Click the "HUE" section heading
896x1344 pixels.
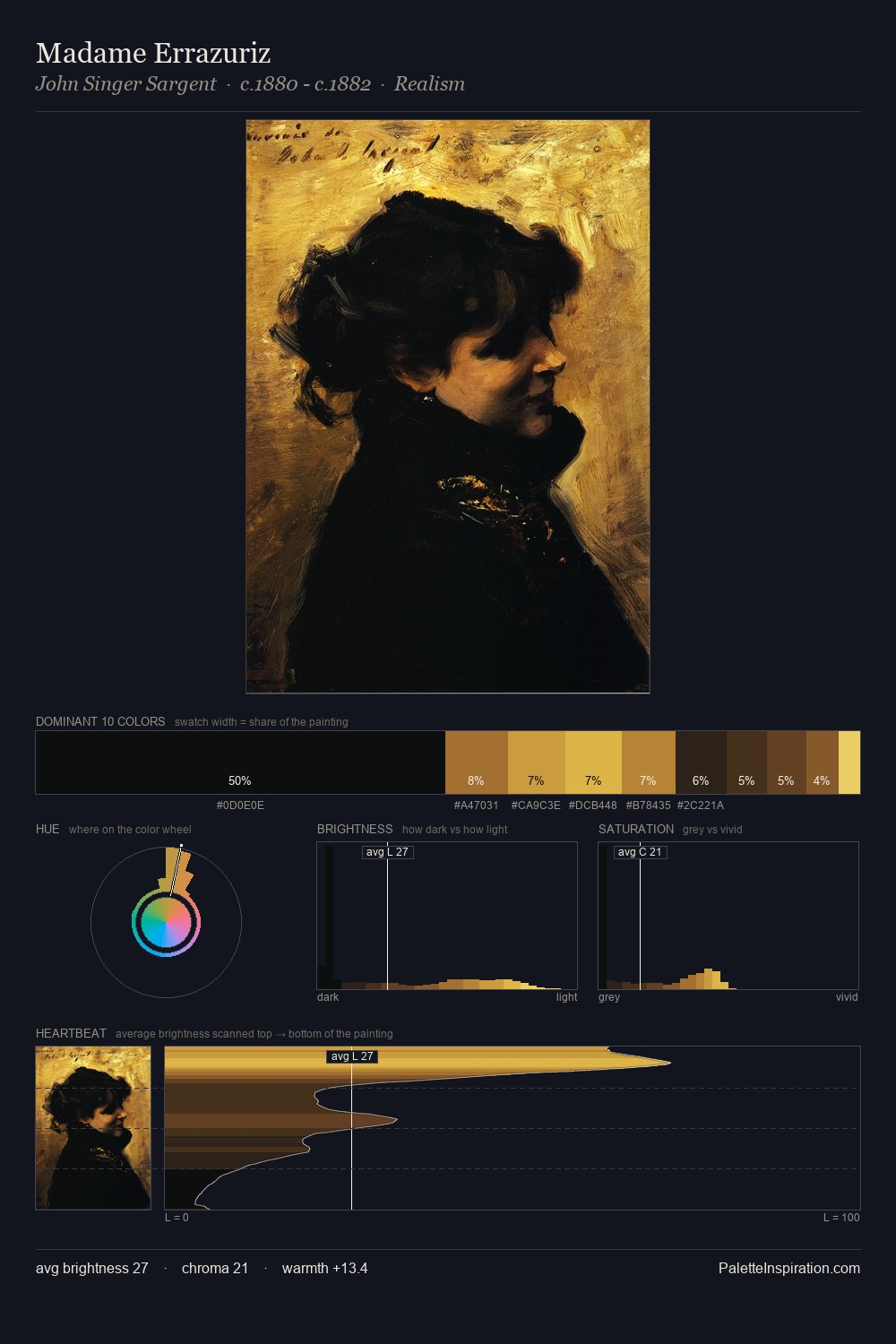coord(47,829)
